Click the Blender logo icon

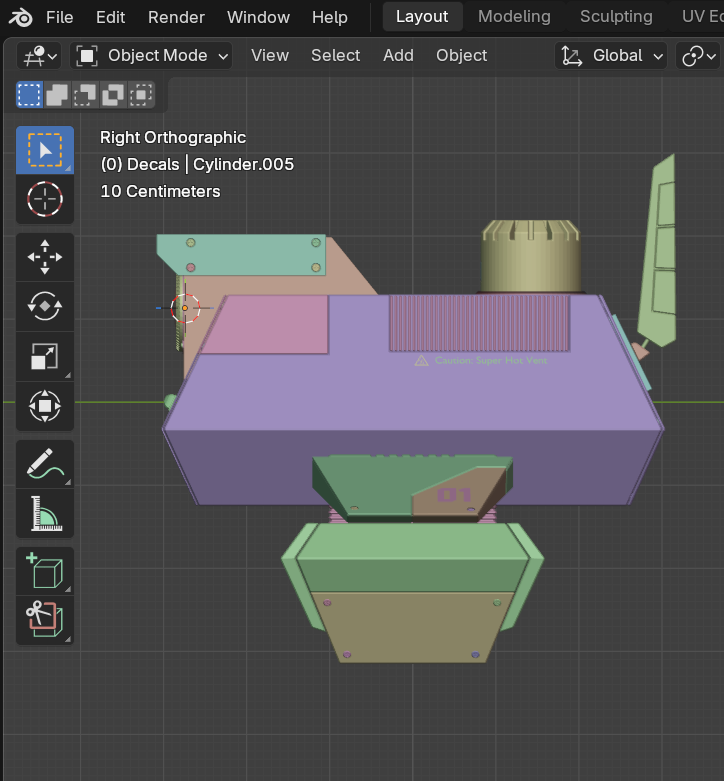pos(20,17)
